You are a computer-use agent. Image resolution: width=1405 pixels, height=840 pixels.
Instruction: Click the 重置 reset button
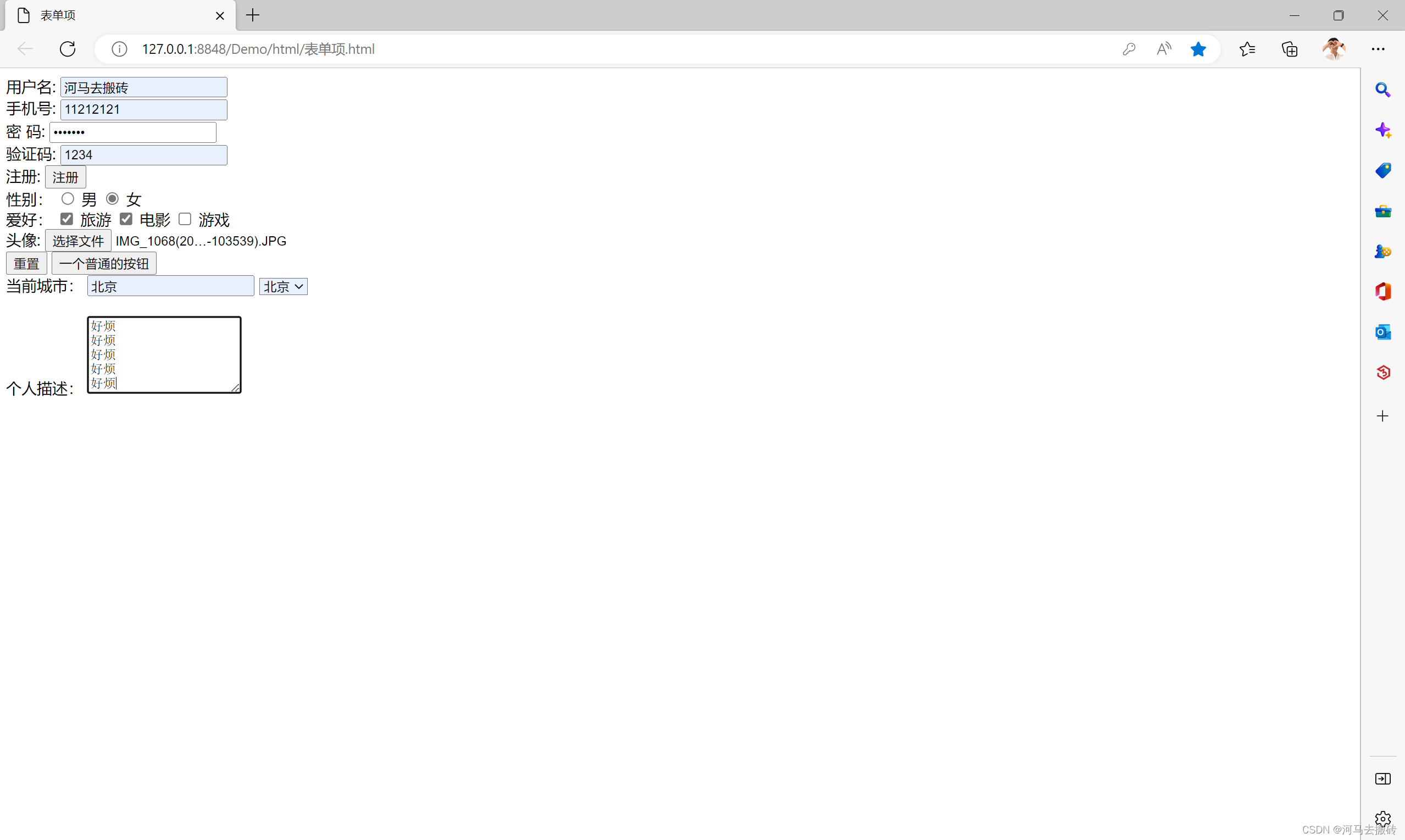pos(27,263)
